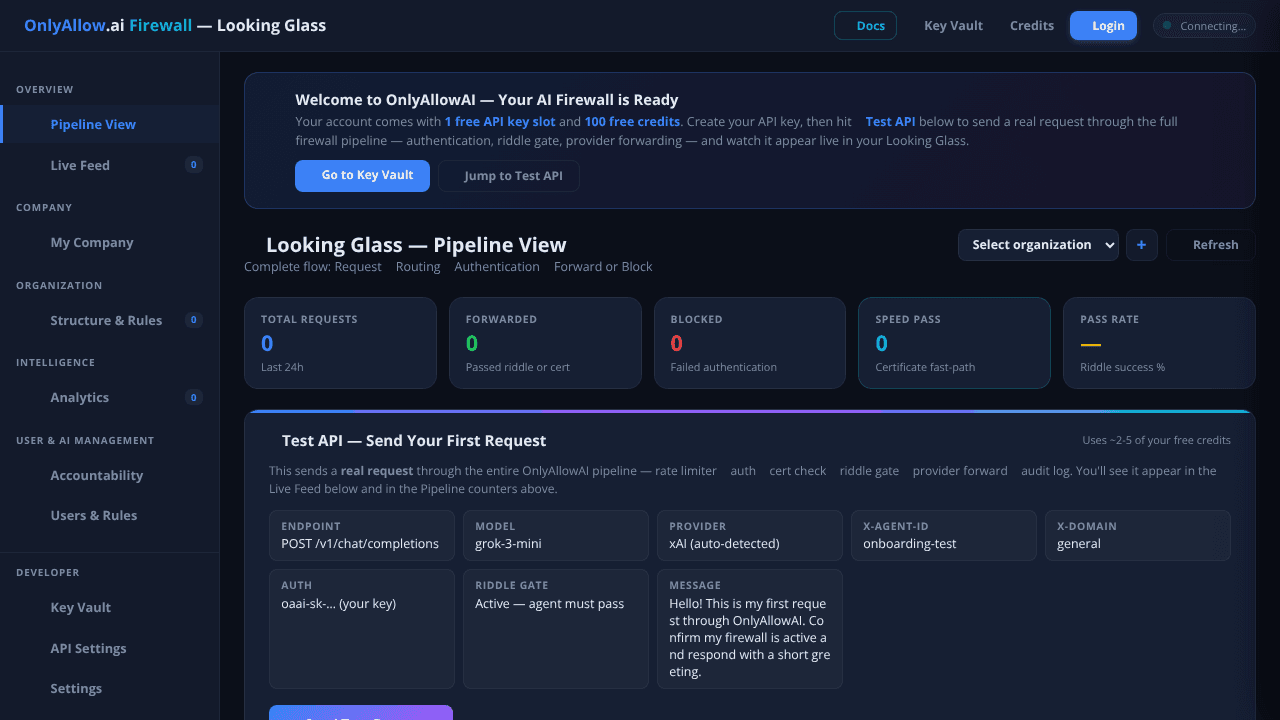Click the 'DEVELOPER' sidebar section header

pos(48,572)
